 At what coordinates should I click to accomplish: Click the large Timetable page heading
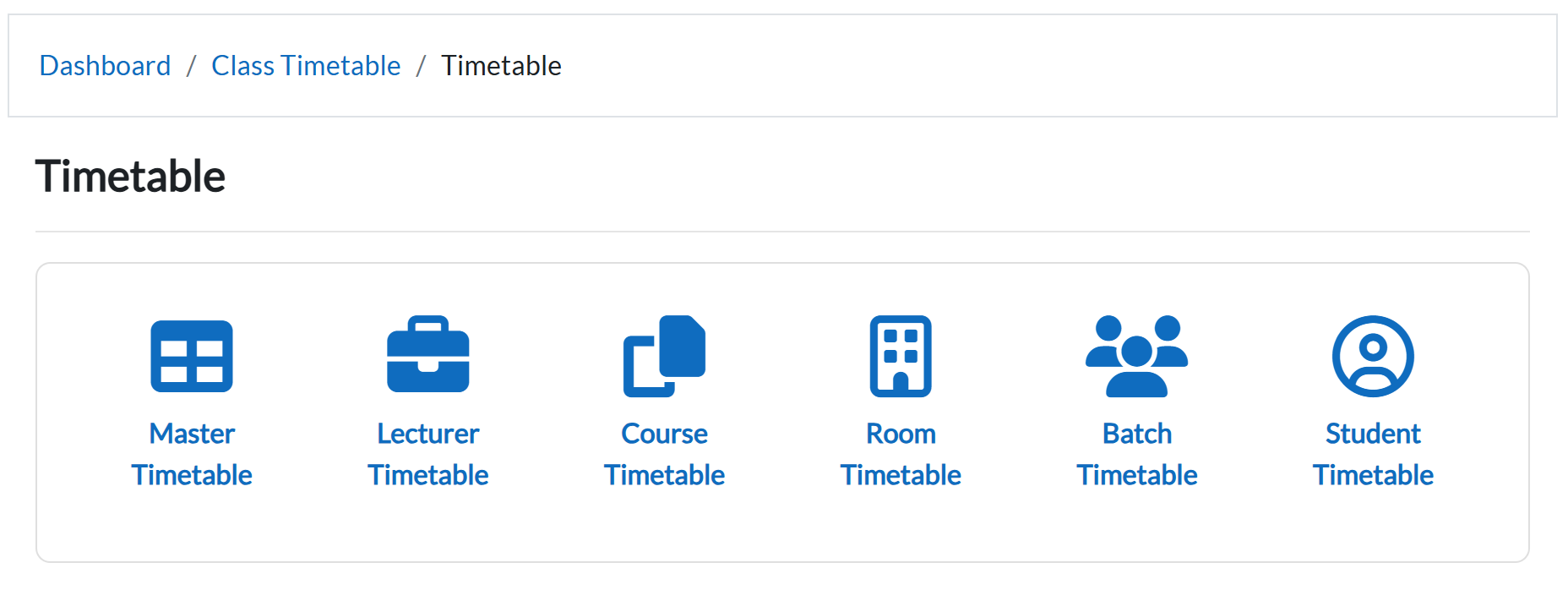[130, 177]
